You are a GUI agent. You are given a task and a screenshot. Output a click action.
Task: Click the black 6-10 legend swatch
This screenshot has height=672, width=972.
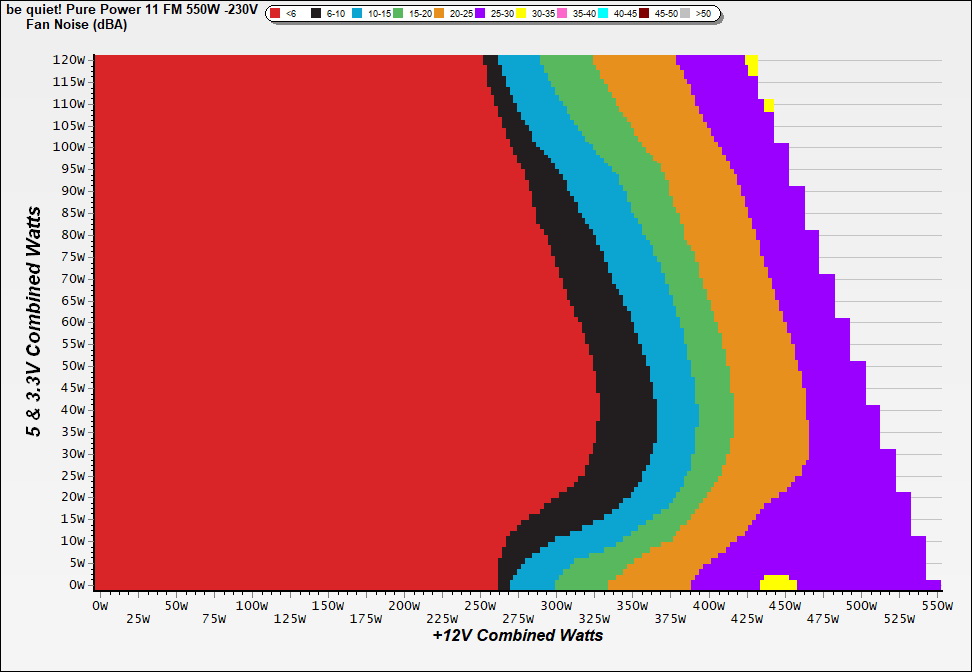point(317,14)
